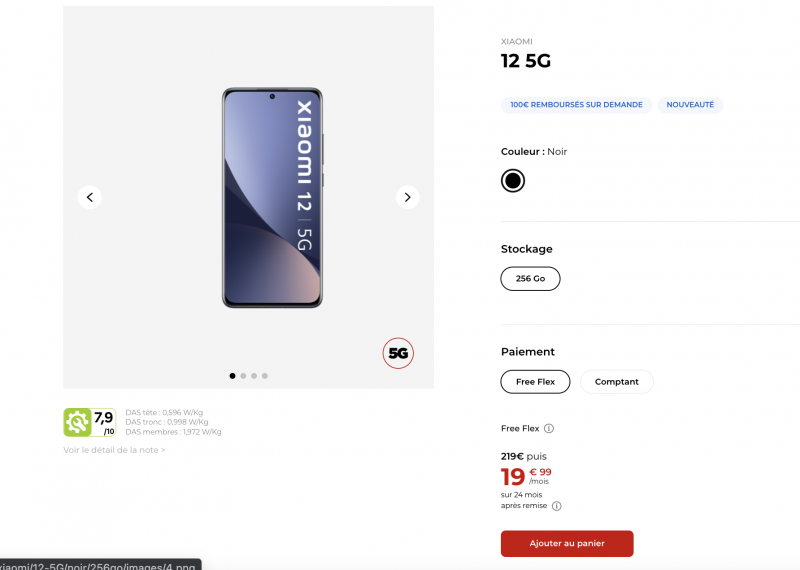Go to fourth carousel image dot
This screenshot has height=570, width=800.
pyautogui.click(x=265, y=376)
